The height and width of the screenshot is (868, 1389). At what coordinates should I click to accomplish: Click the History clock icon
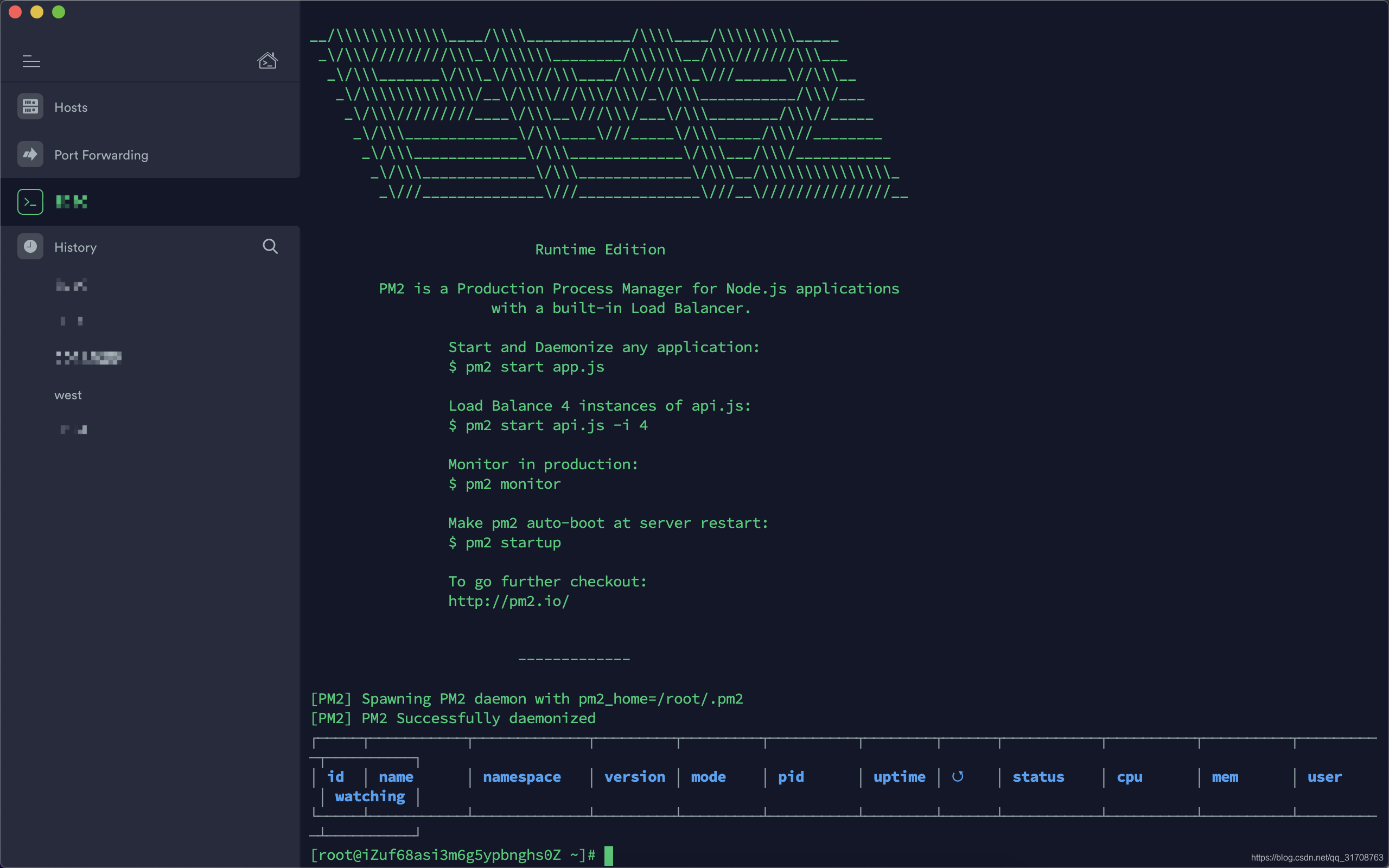coord(30,247)
